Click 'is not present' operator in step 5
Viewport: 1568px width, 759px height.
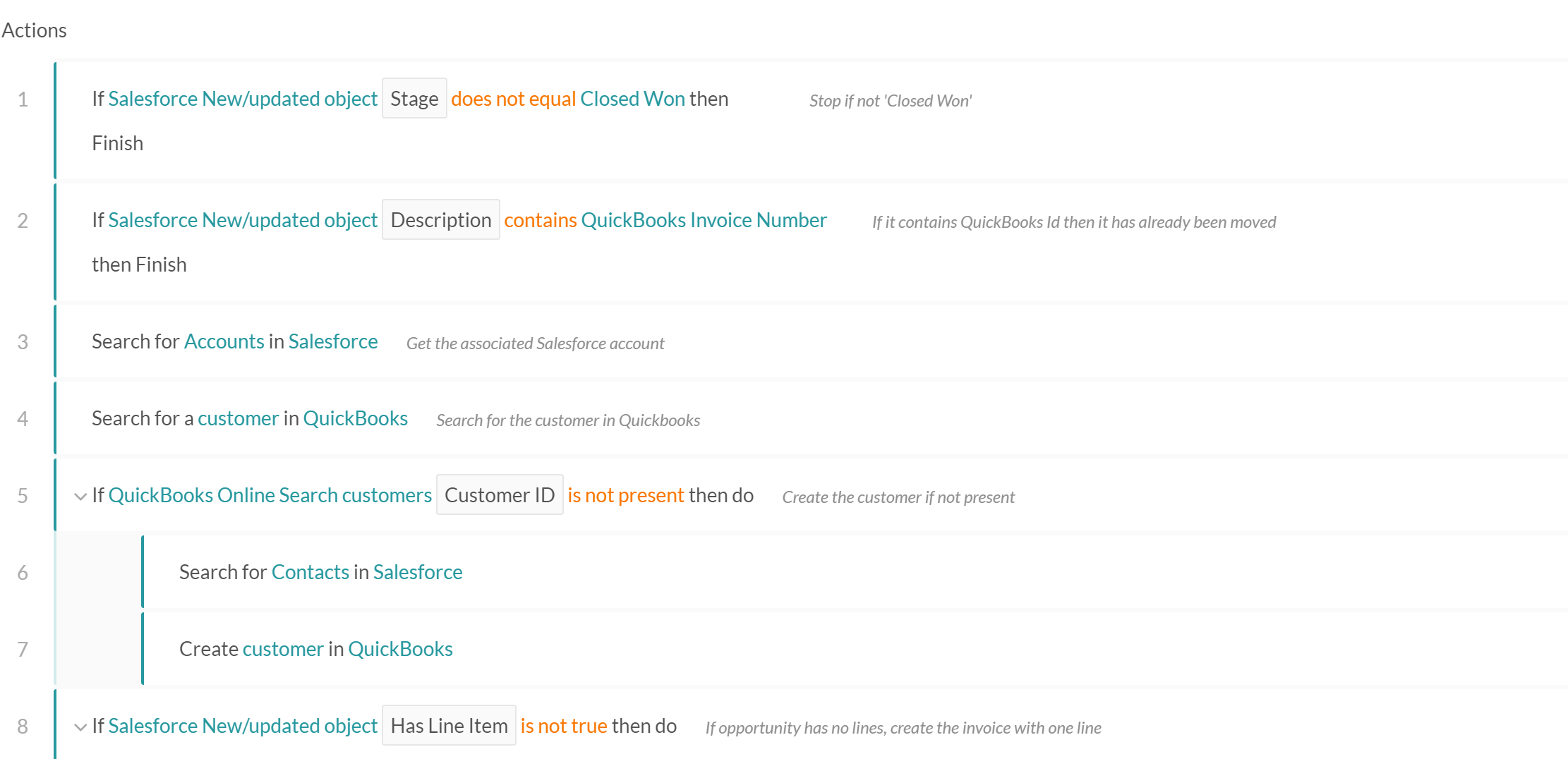coord(626,496)
